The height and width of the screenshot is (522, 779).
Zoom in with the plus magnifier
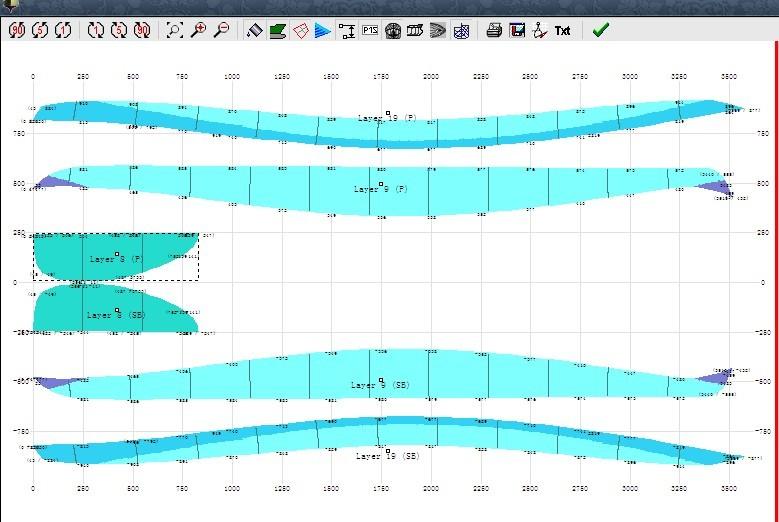pyautogui.click(x=199, y=31)
